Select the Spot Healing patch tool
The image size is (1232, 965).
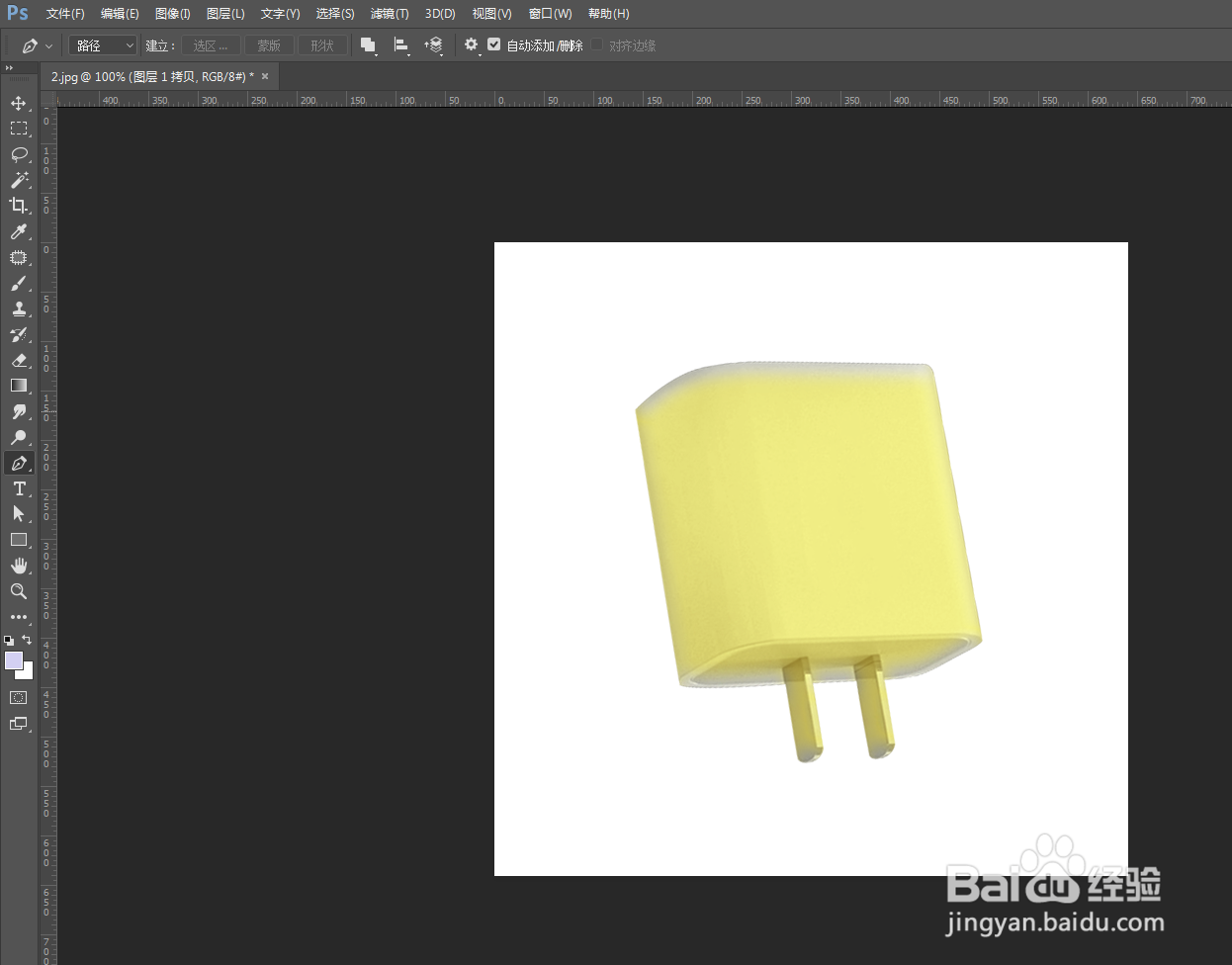tap(19, 257)
